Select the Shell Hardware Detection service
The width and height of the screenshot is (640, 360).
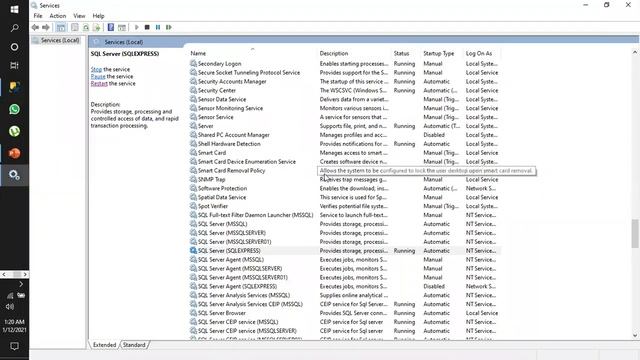pos(229,144)
